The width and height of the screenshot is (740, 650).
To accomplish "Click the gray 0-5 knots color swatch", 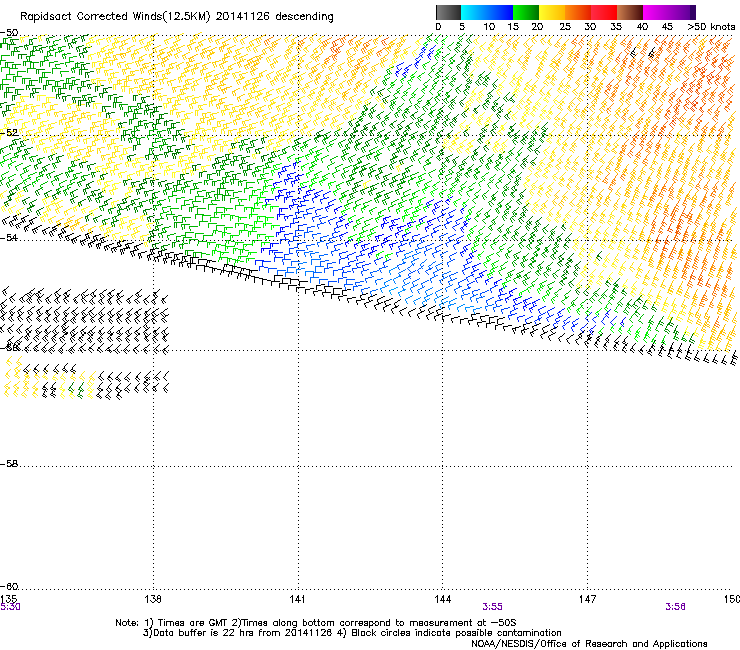I will pyautogui.click(x=448, y=12).
